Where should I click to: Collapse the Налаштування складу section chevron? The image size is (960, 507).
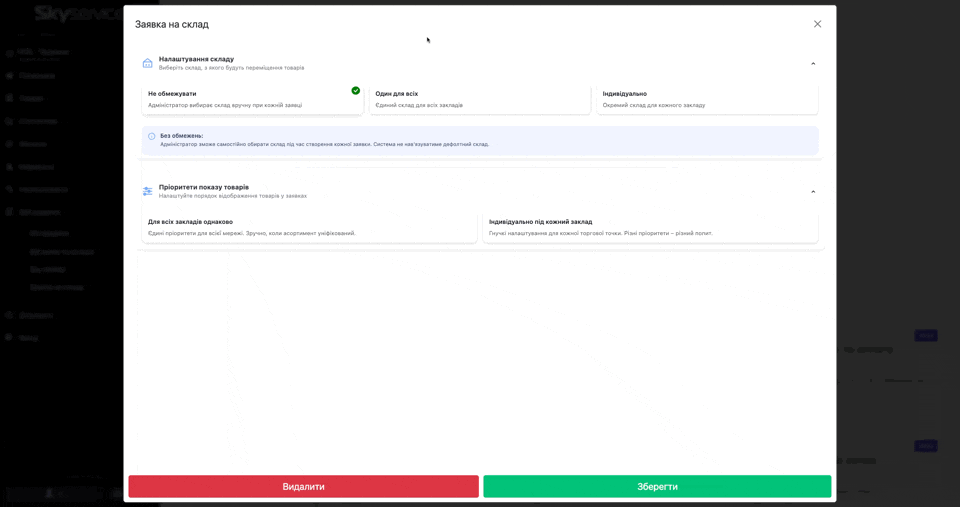tap(813, 64)
